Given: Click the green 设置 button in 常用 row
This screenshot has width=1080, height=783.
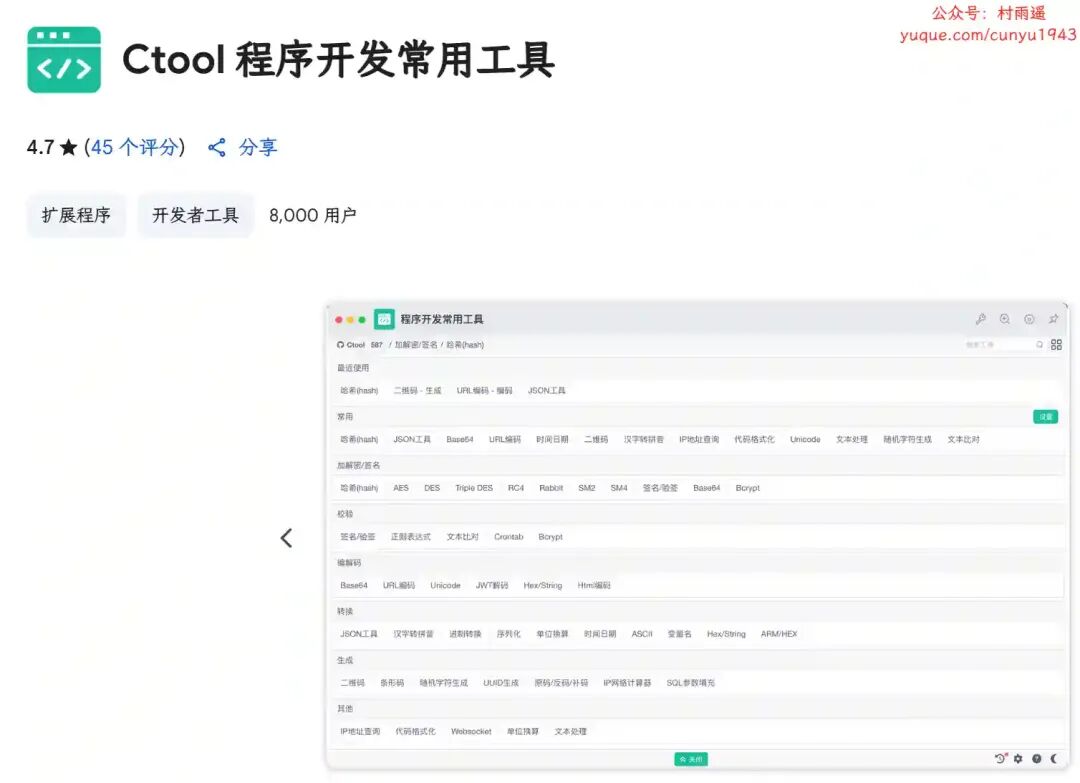Looking at the screenshot, I should [x=1045, y=417].
